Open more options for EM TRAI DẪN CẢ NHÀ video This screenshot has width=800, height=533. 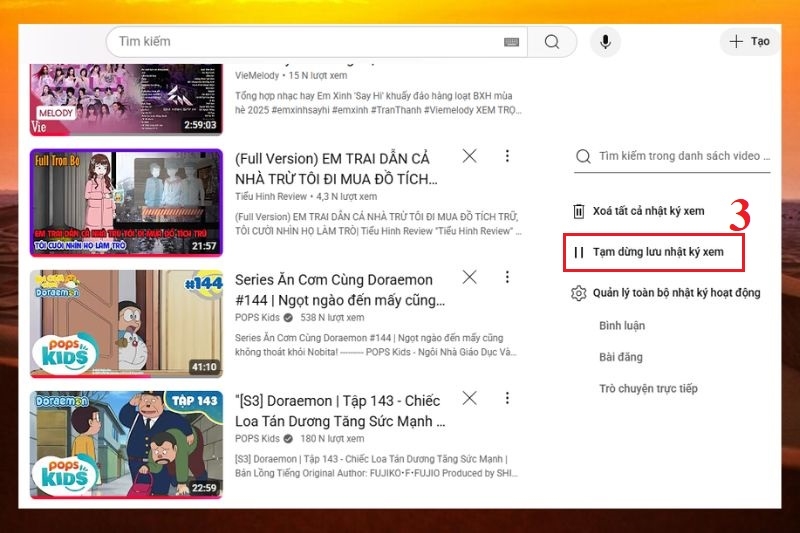click(507, 156)
